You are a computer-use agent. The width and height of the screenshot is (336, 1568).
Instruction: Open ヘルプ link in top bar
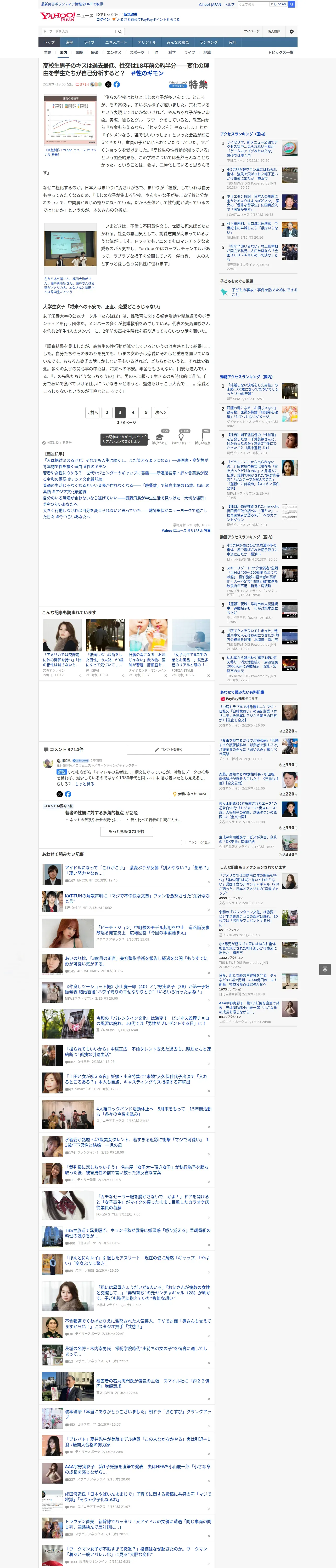point(229,4)
